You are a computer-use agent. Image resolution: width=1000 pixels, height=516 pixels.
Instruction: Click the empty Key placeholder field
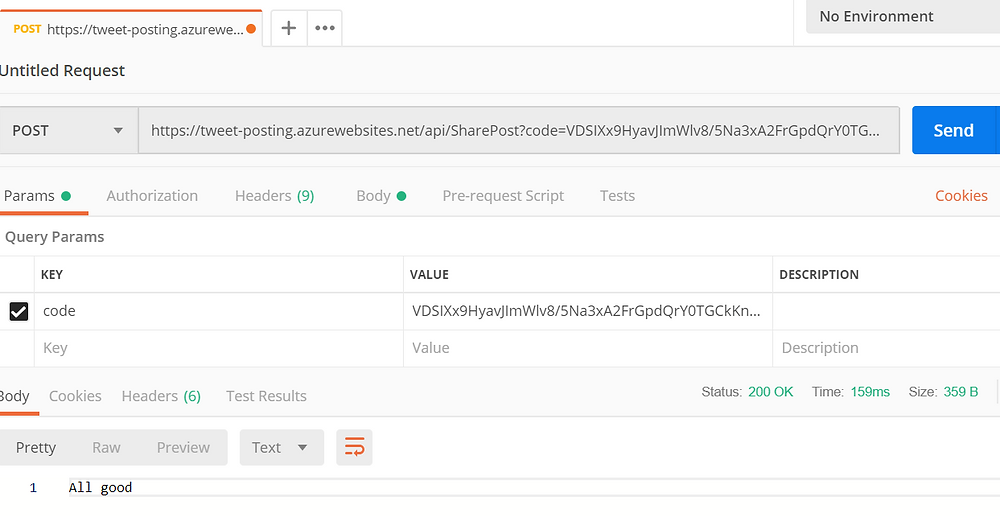coord(219,348)
